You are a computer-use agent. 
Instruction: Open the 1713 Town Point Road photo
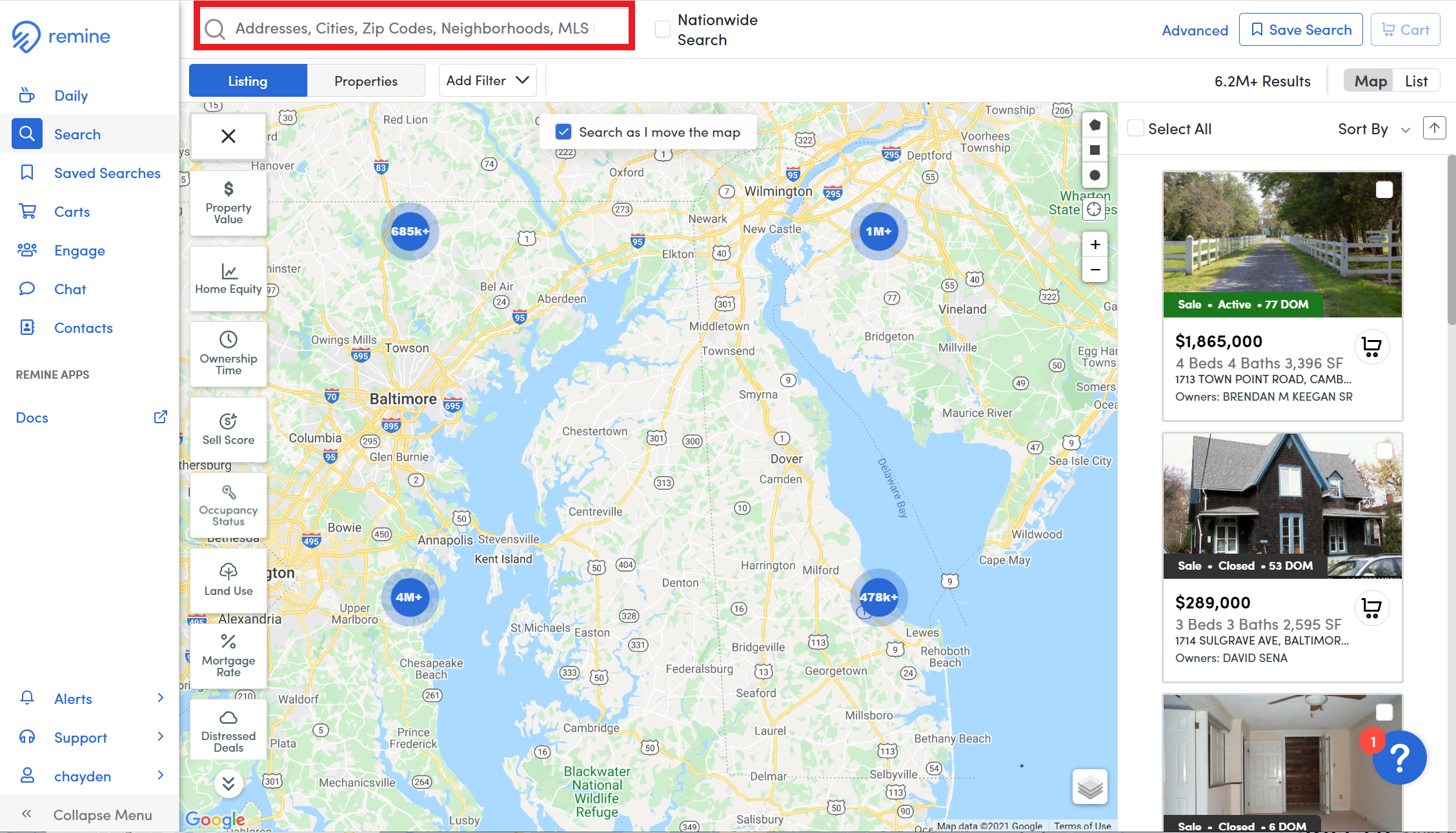point(1282,245)
